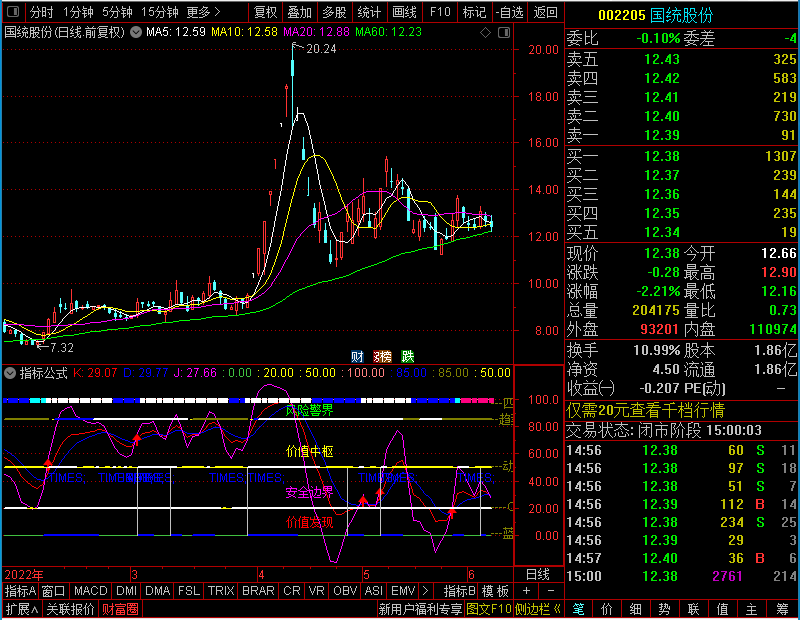Open the 模板 template button
Screen dimensions: 800x620
pos(495,591)
